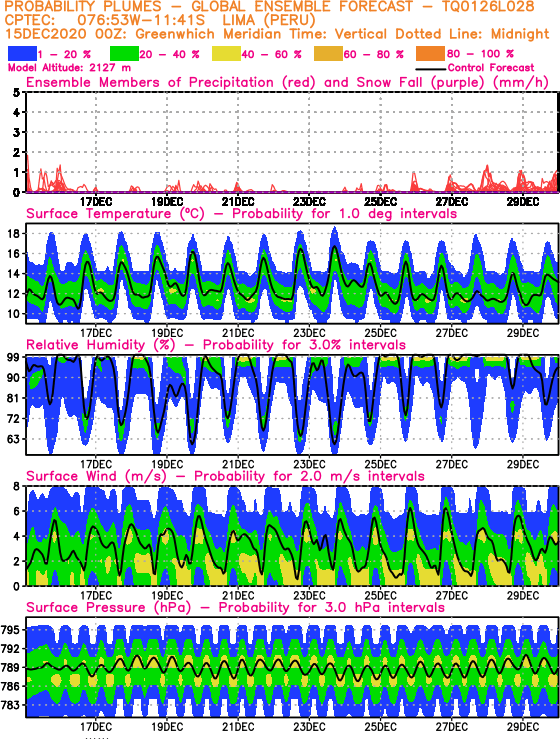This screenshot has height=739, width=560.
Task: Click the blue 1 - 20 % legend swatch
Action: tap(23, 54)
